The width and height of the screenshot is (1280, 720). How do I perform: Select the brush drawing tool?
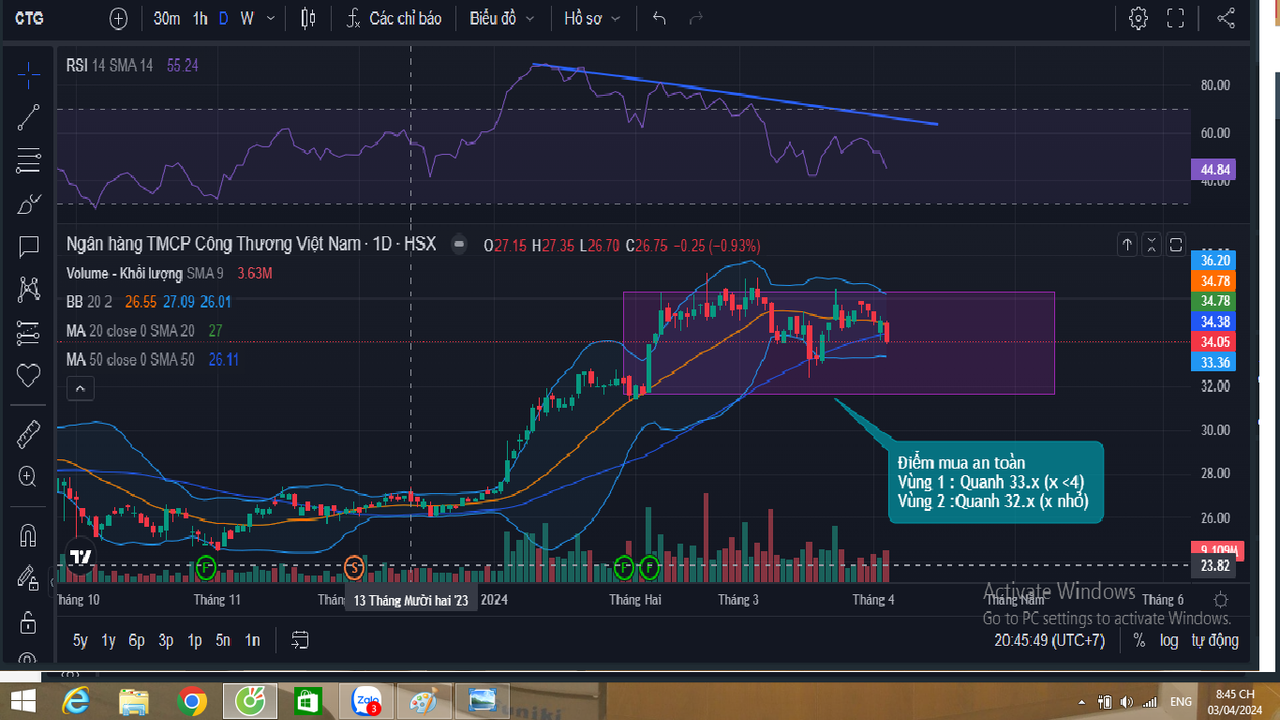(29, 204)
